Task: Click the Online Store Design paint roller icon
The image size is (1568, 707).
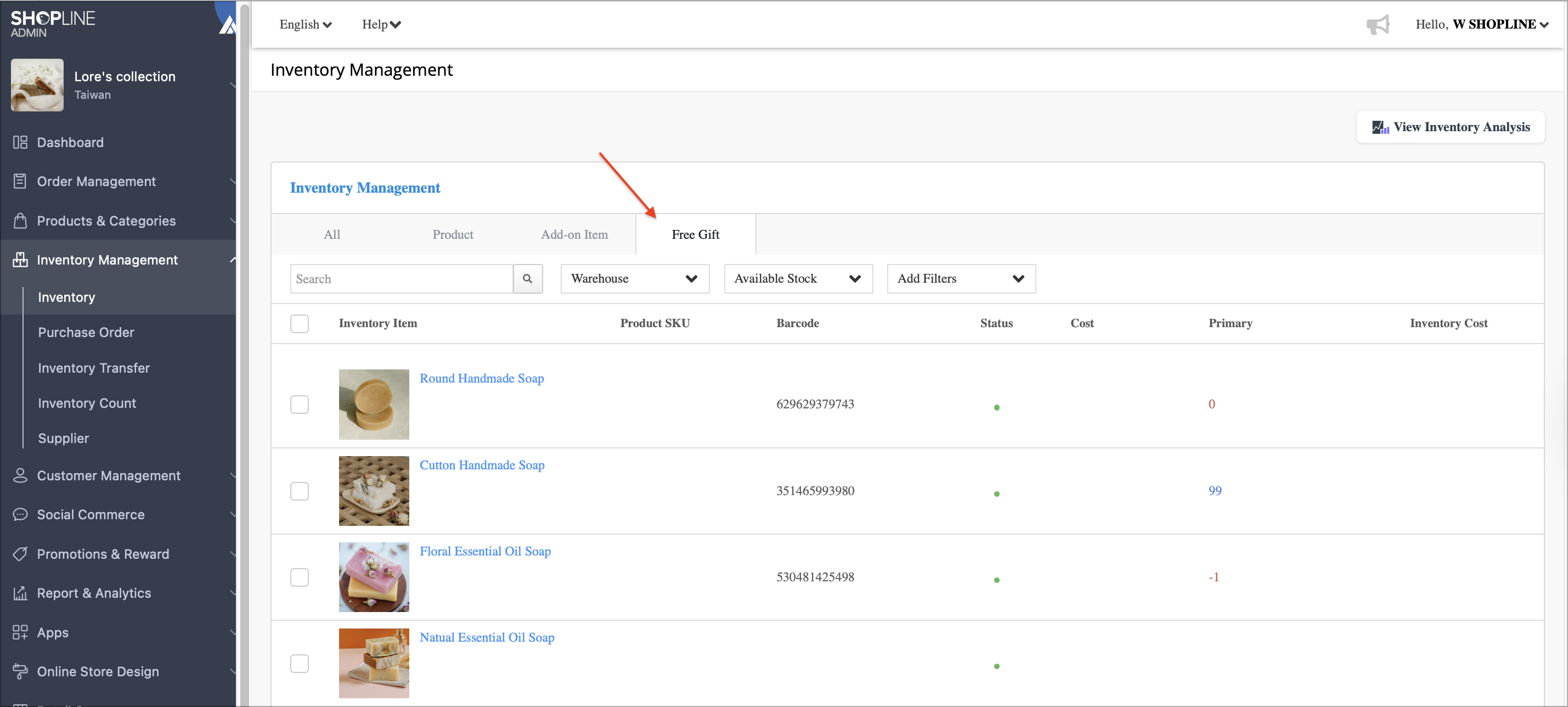Action: pos(20,671)
